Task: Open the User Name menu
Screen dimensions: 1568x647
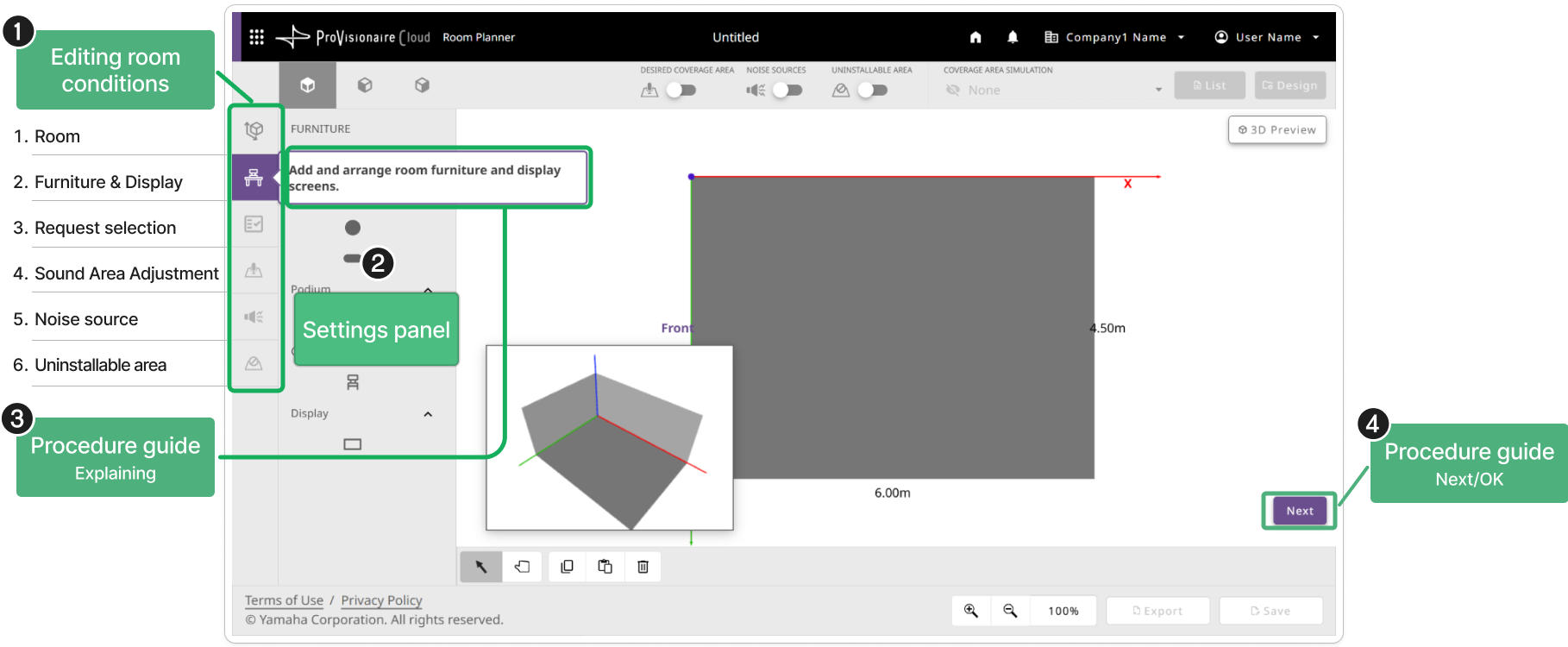Action: pyautogui.click(x=1267, y=37)
